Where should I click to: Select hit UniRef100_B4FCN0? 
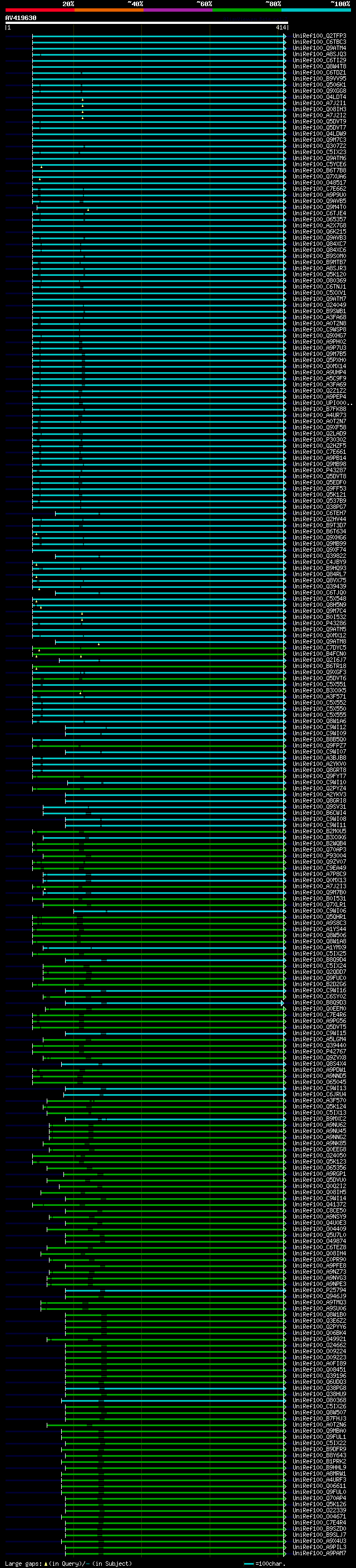tap(319, 654)
